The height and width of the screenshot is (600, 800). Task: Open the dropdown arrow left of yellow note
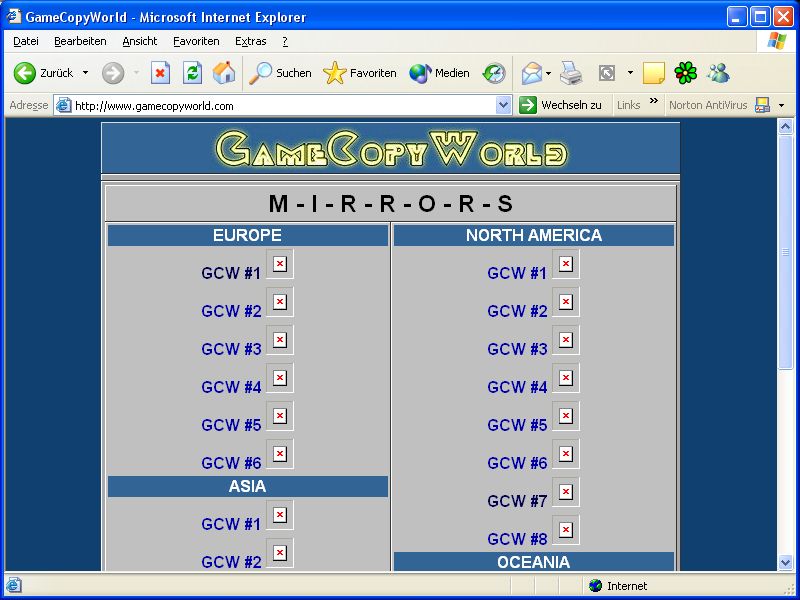click(630, 73)
